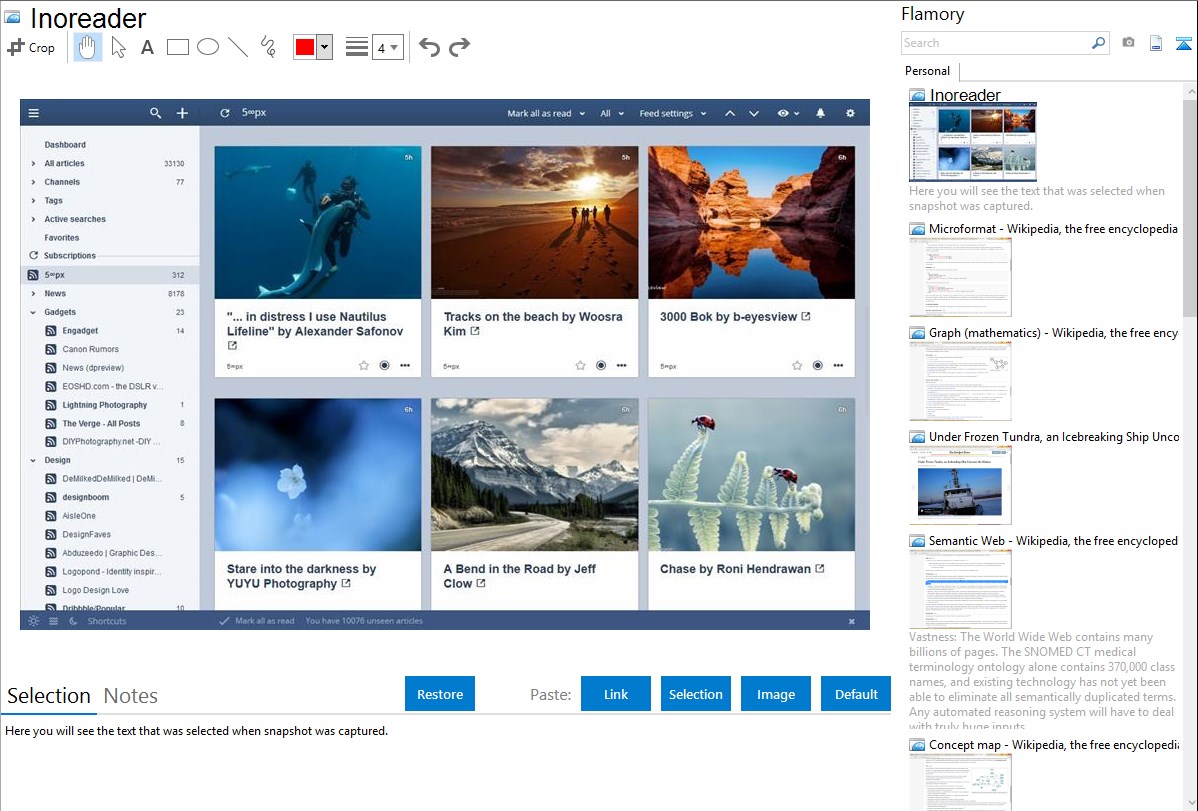
Task: Open the line thickness dropdown showing 4
Action: click(x=387, y=47)
